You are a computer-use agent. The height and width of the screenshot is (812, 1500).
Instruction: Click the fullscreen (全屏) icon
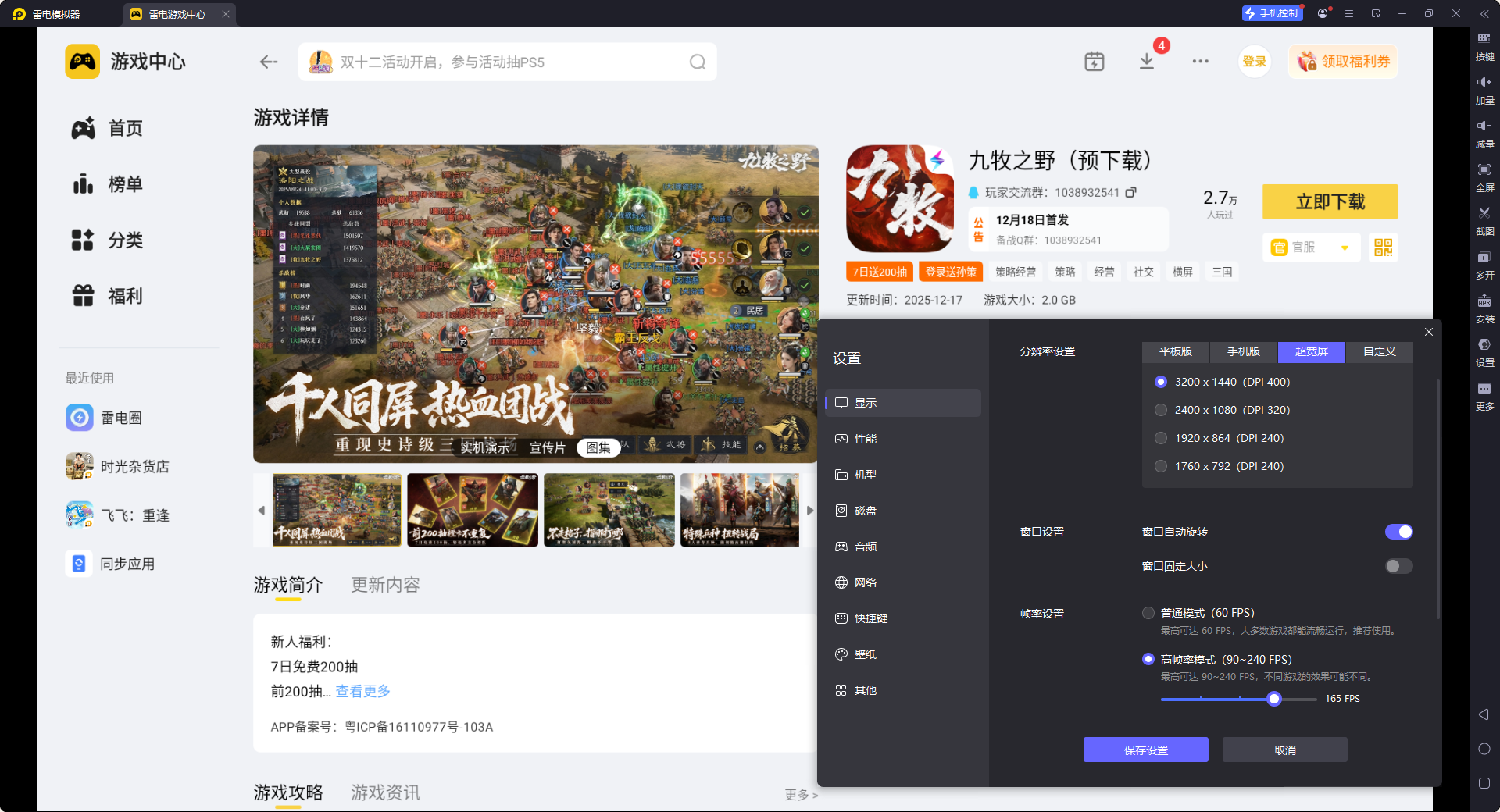point(1484,169)
